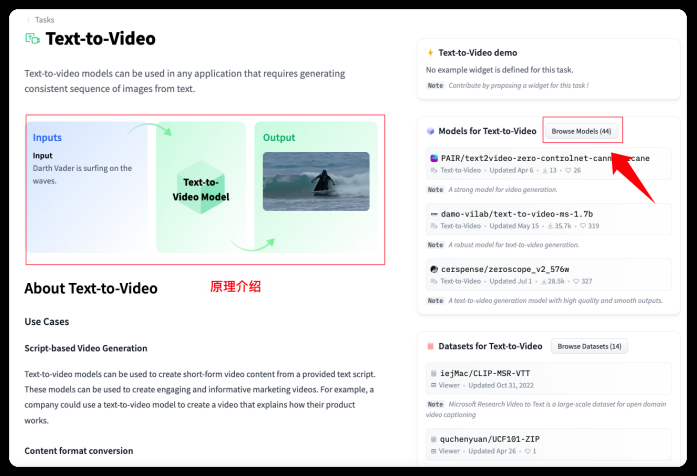Click Text-to-Video tag under PAIR model

tap(461, 170)
